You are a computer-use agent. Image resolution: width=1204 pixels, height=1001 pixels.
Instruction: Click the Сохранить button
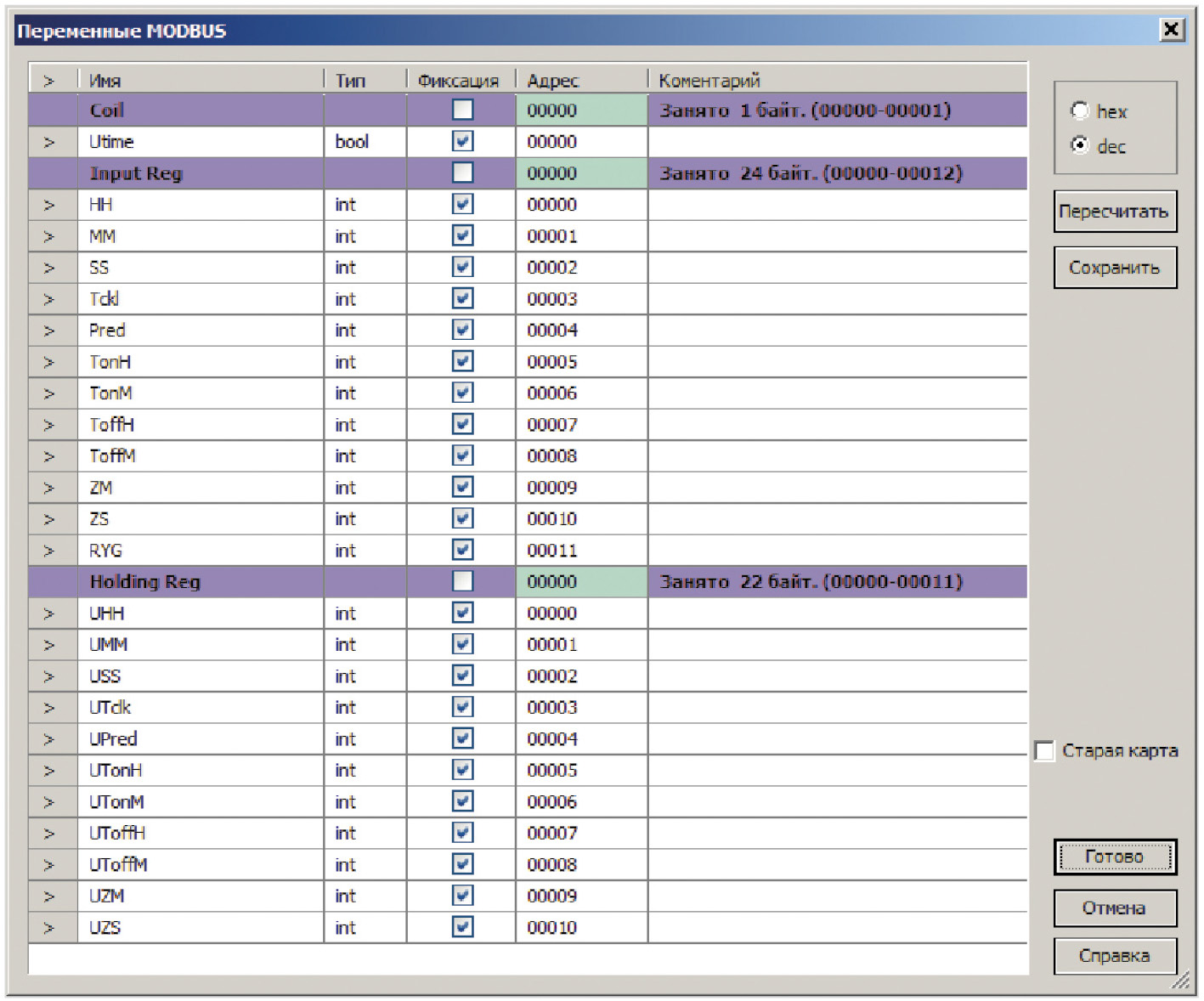click(1114, 268)
